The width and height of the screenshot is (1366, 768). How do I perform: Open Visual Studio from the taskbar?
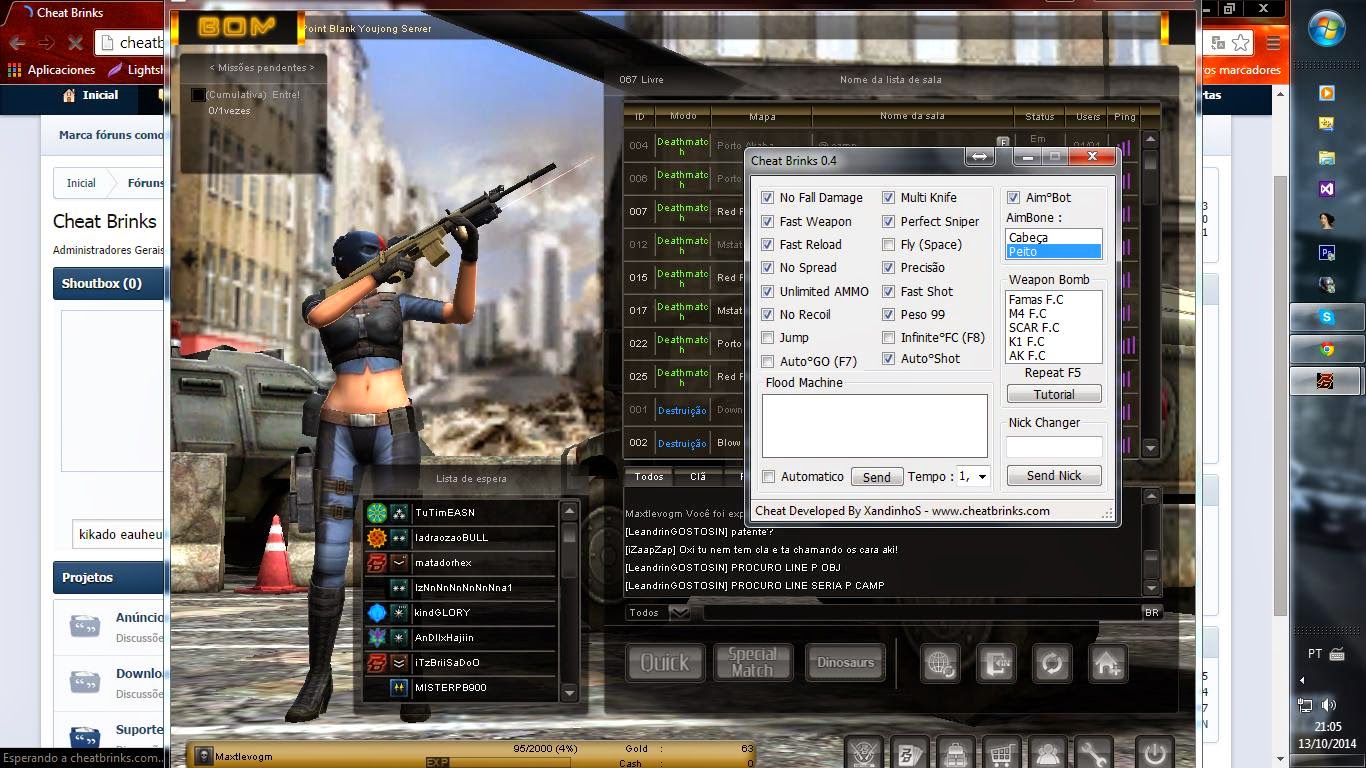pyautogui.click(x=1327, y=187)
